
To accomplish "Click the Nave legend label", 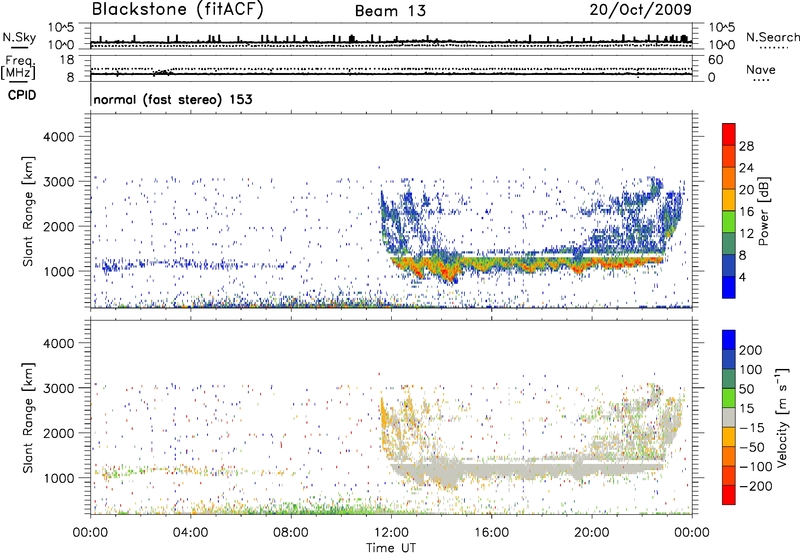I will tap(761, 69).
